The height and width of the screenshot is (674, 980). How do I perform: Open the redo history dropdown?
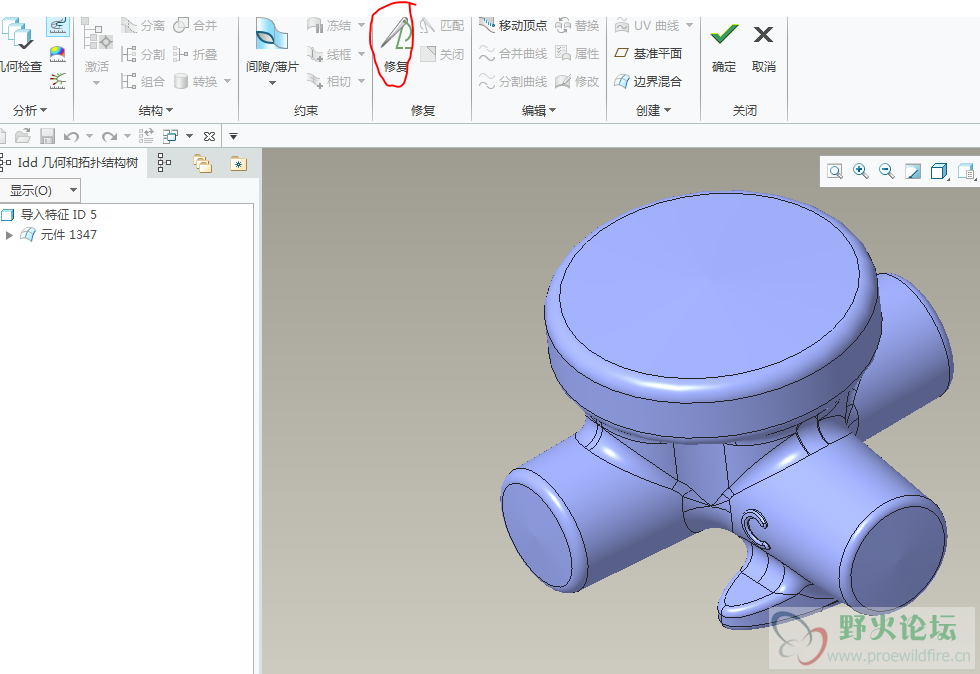point(127,136)
